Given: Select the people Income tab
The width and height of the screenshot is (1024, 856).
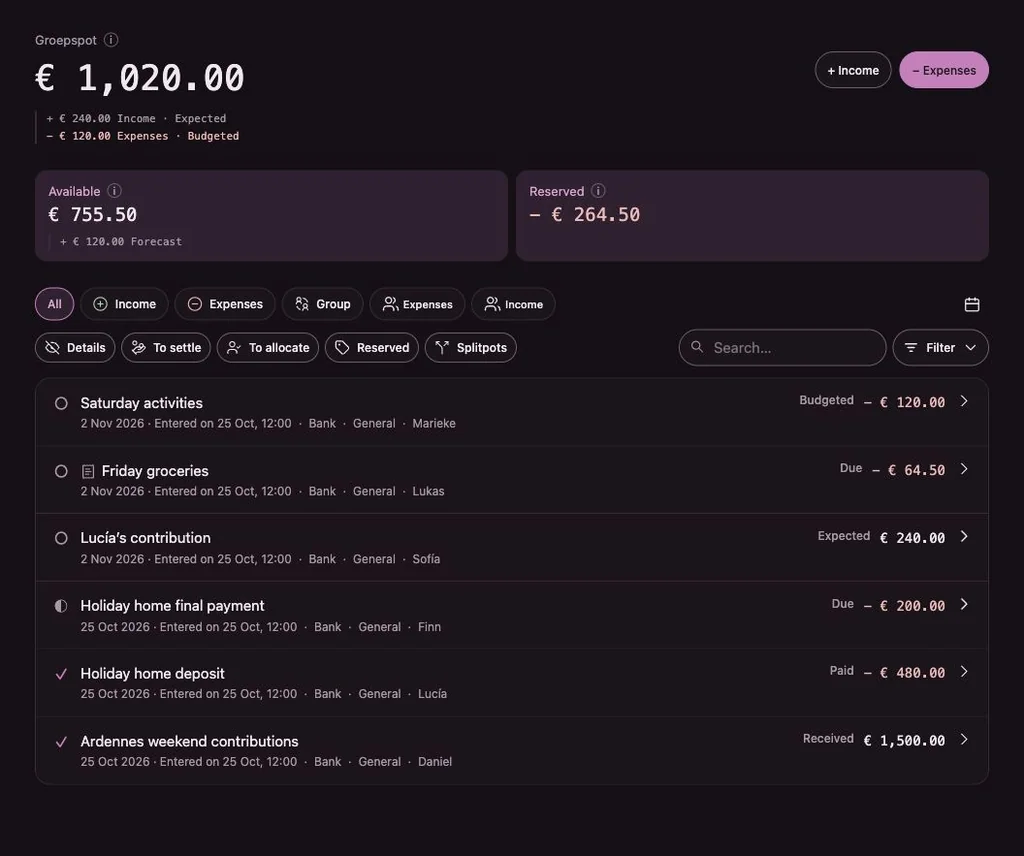Looking at the screenshot, I should pos(513,304).
